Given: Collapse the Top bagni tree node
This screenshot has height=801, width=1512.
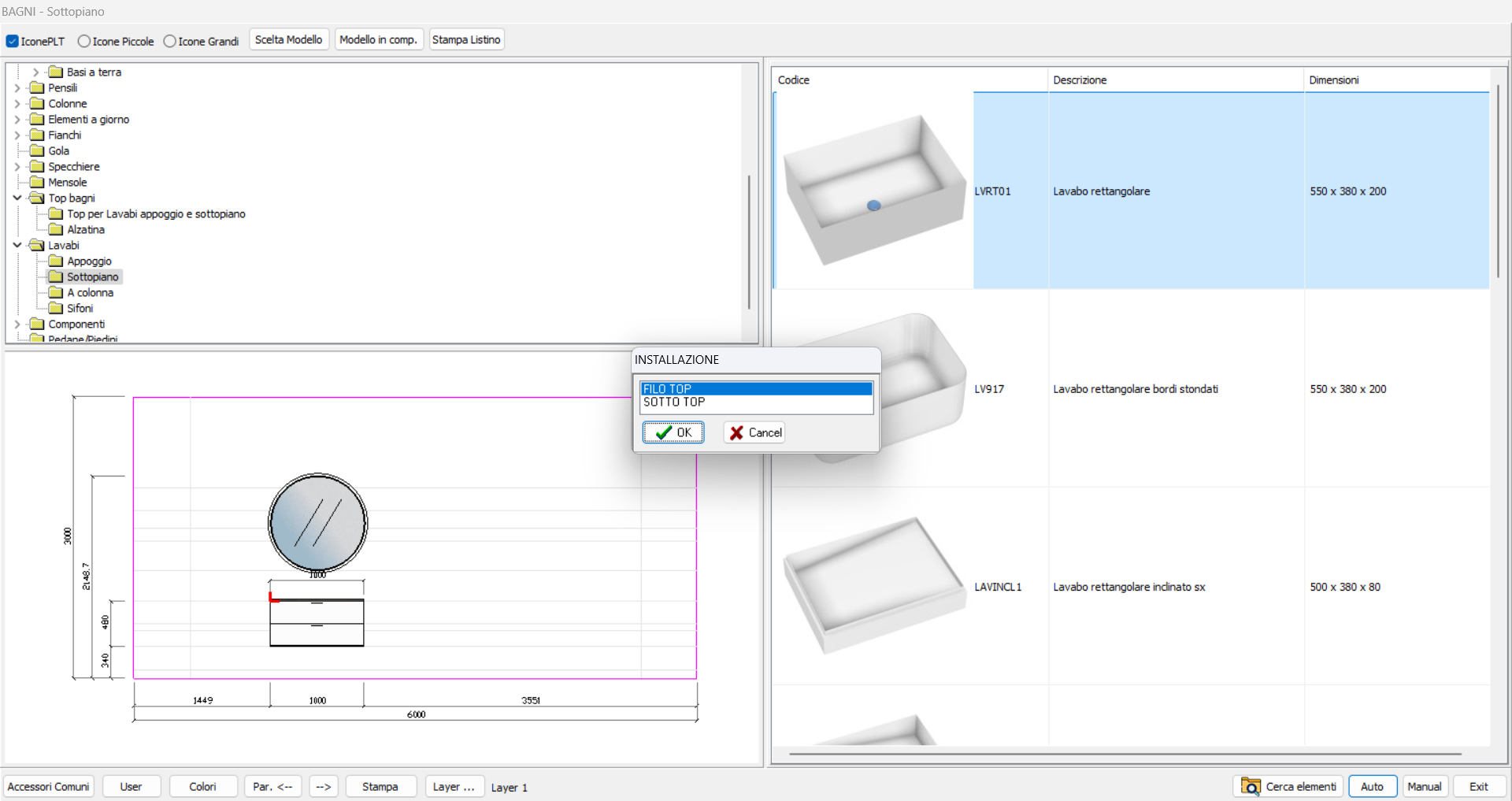Looking at the screenshot, I should 17,198.
